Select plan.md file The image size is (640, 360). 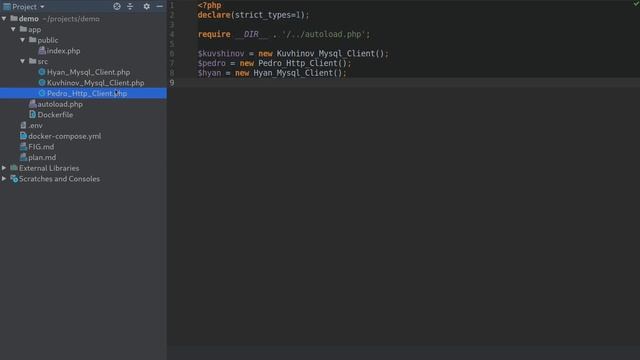point(42,157)
